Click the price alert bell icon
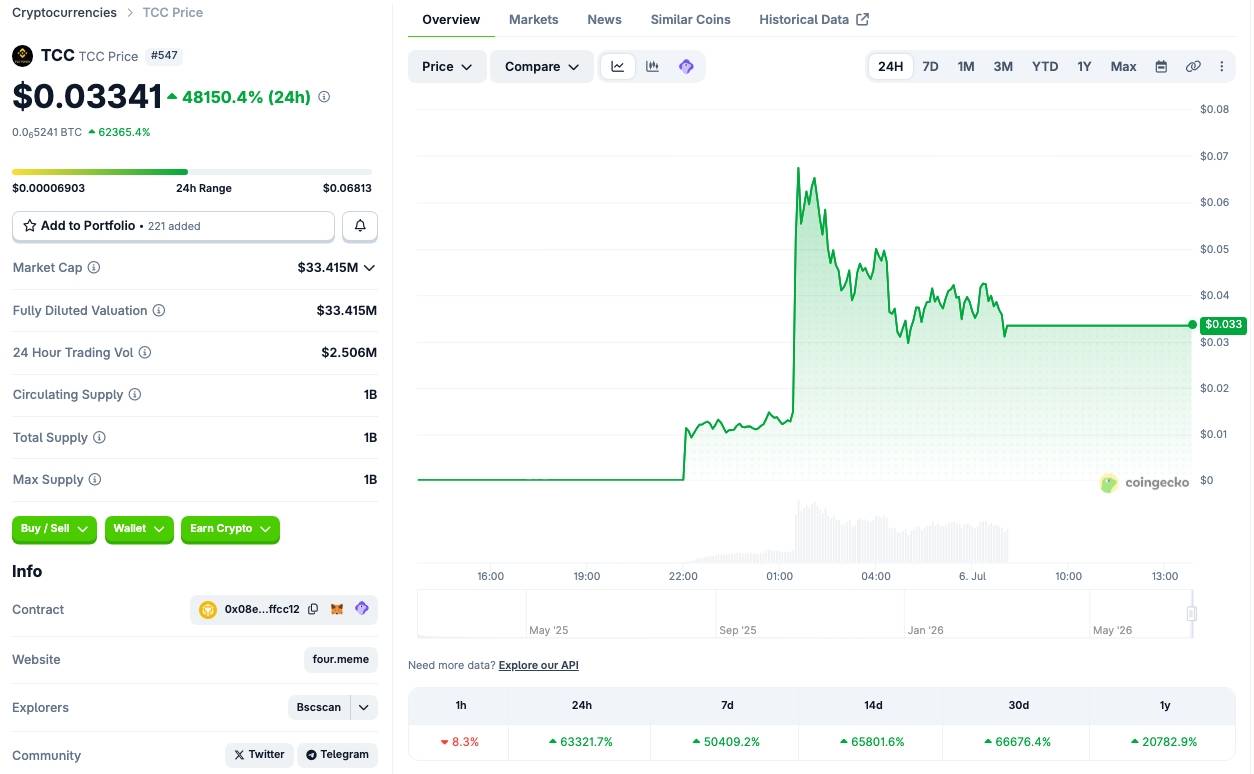Screen dimensions: 1254x774 click(360, 226)
